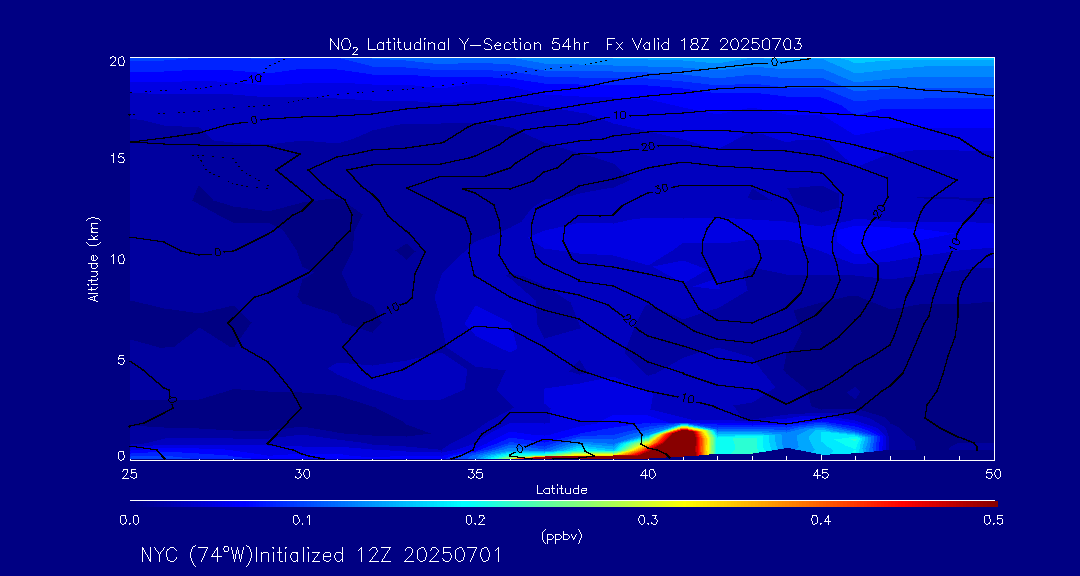
Task: Click latitude axis tick label 40
Action: coord(648,474)
